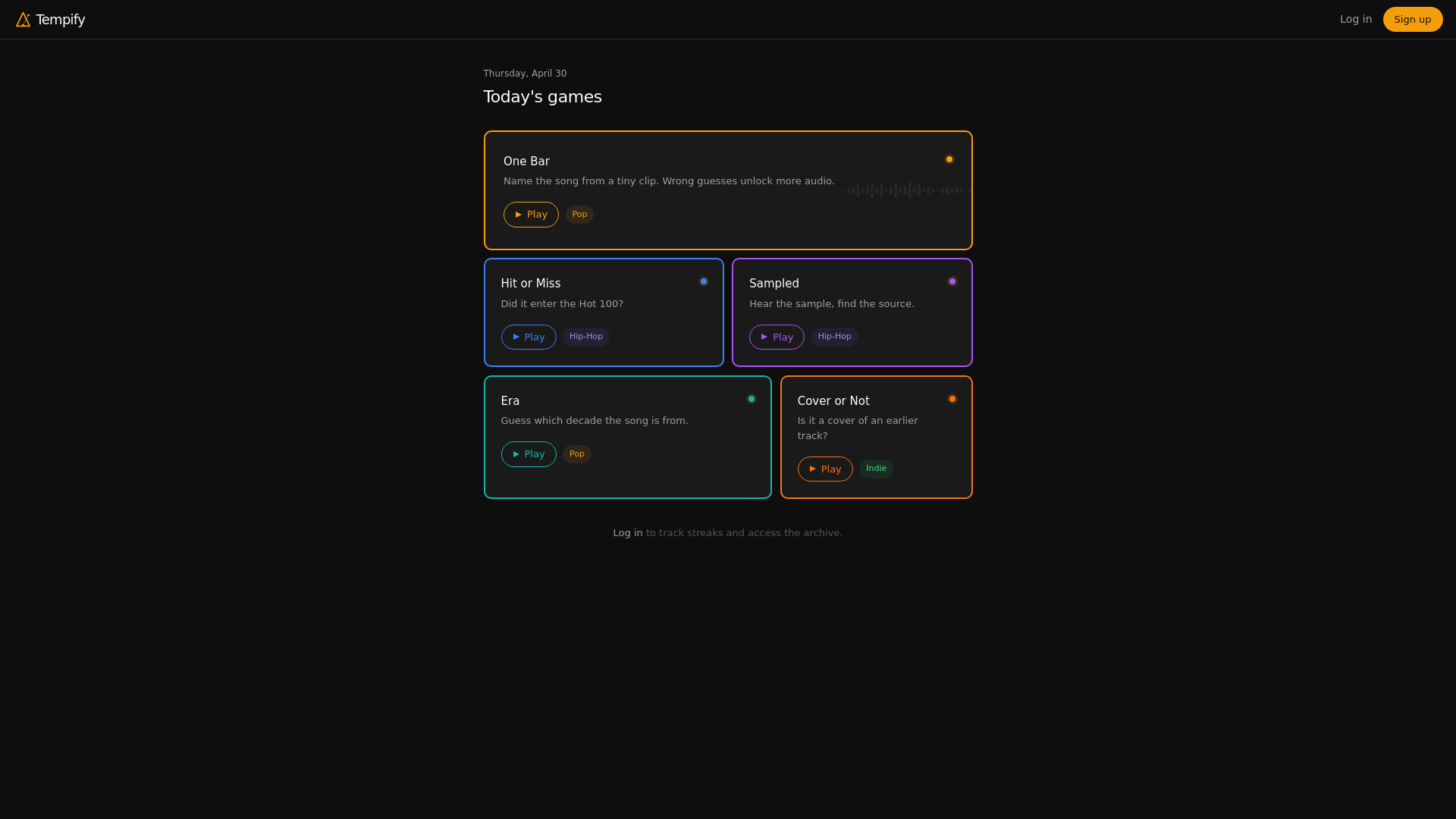The image size is (1456, 819).
Task: Play the Era game
Action: [x=529, y=454]
